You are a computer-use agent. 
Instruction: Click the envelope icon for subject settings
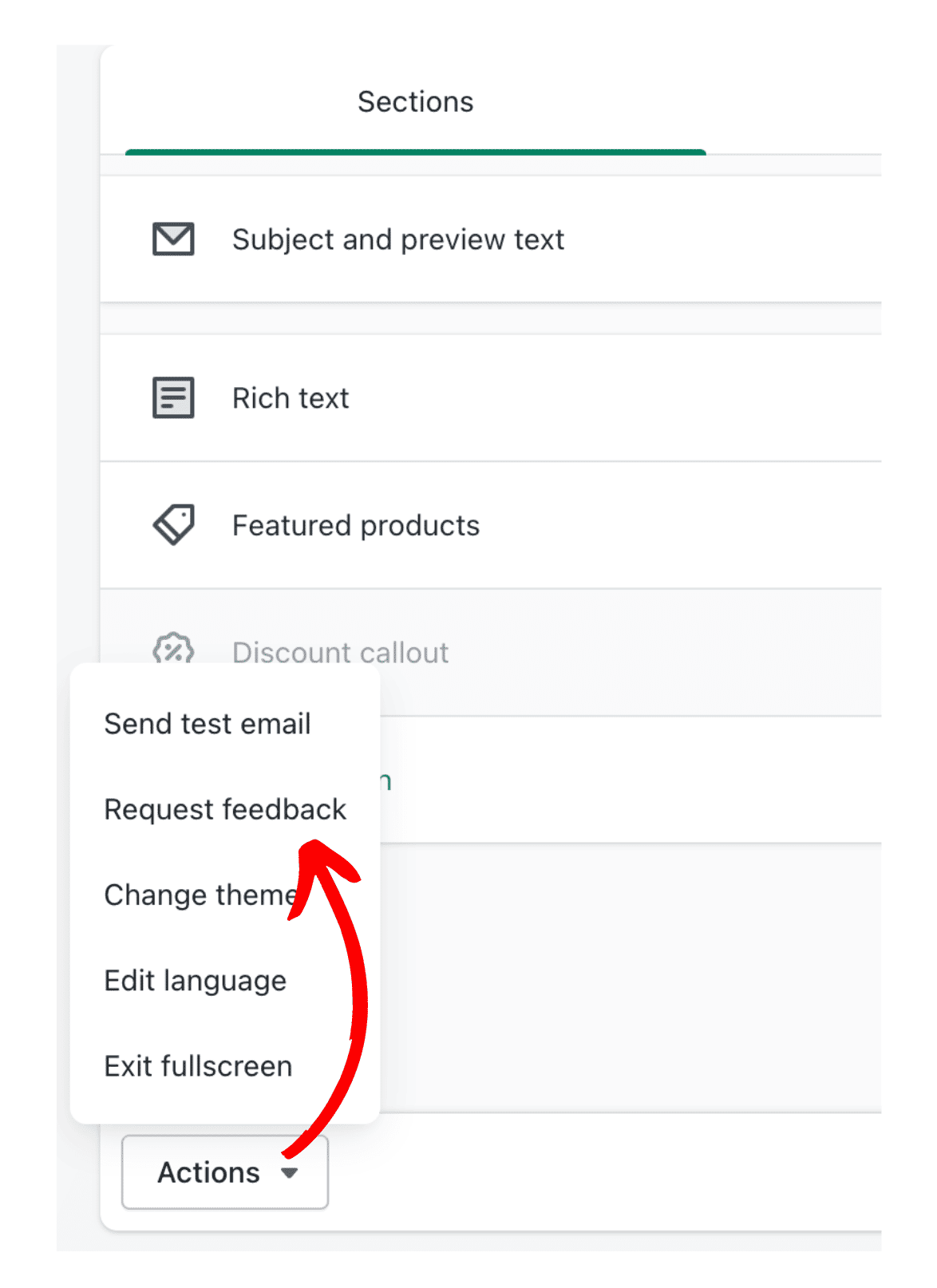pyautogui.click(x=173, y=239)
